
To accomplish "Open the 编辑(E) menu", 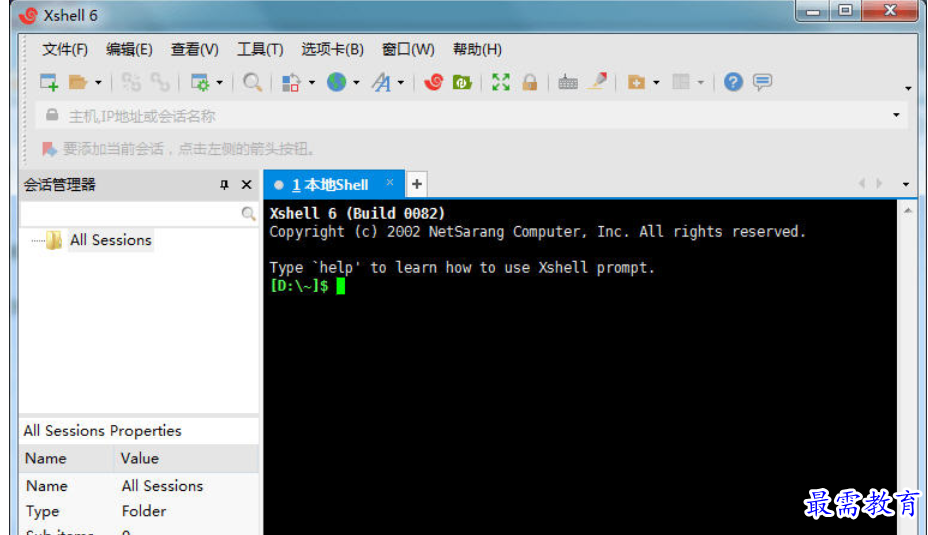I will (129, 49).
